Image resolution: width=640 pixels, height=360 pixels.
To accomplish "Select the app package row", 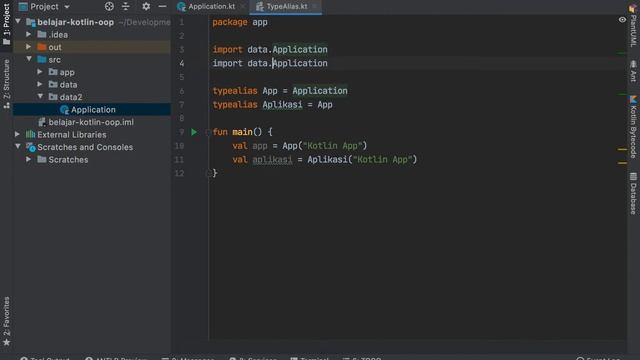I will (92, 72).
